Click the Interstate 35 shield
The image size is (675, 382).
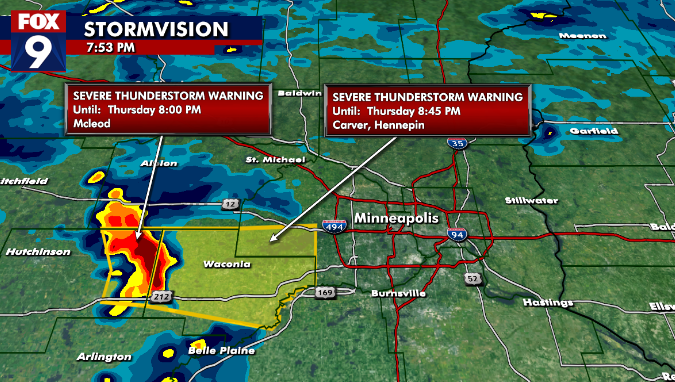click(x=457, y=143)
